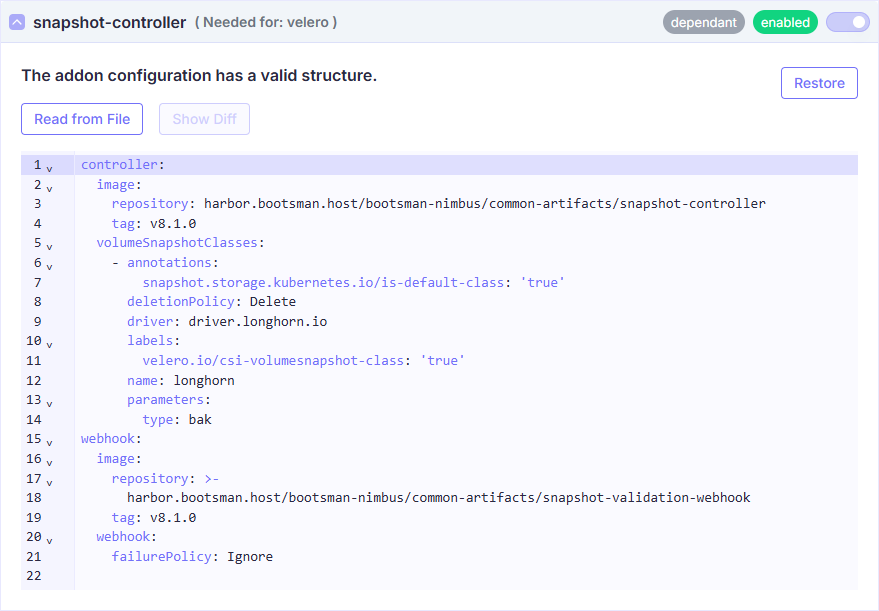Place cursor on the failurePolicy Ignore value
879x611 pixels.
tap(249, 557)
